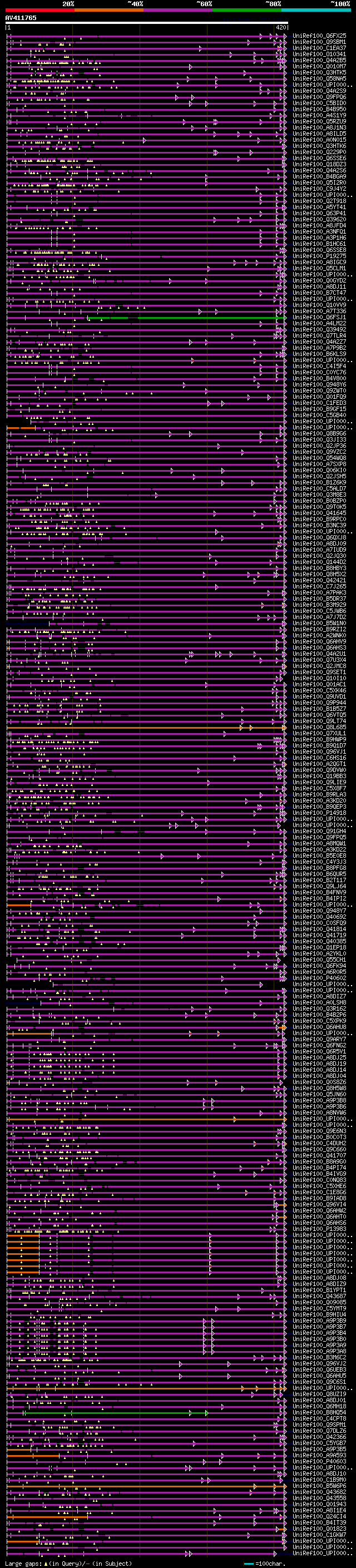356x1568 pixels.
Task: Click UniRef100_A8IGC9 hit label
Action: [319, 263]
